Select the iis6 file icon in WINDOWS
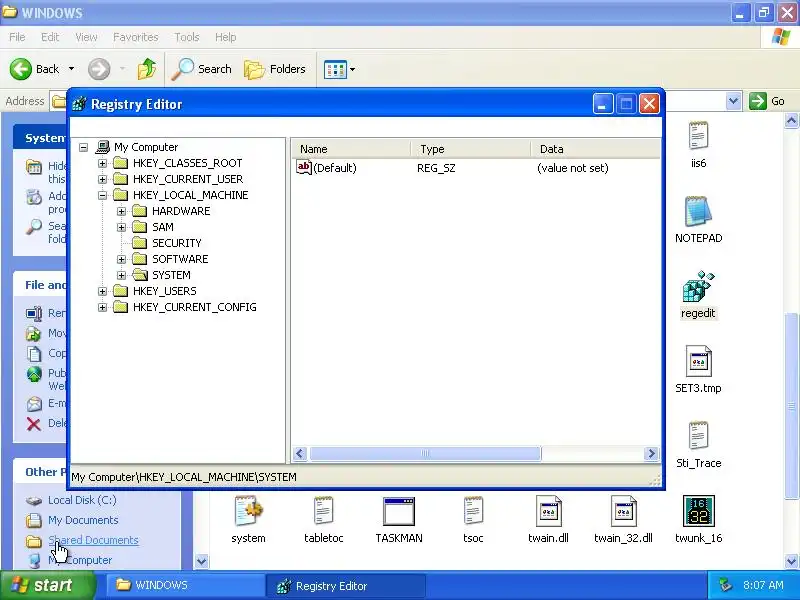 [698, 136]
